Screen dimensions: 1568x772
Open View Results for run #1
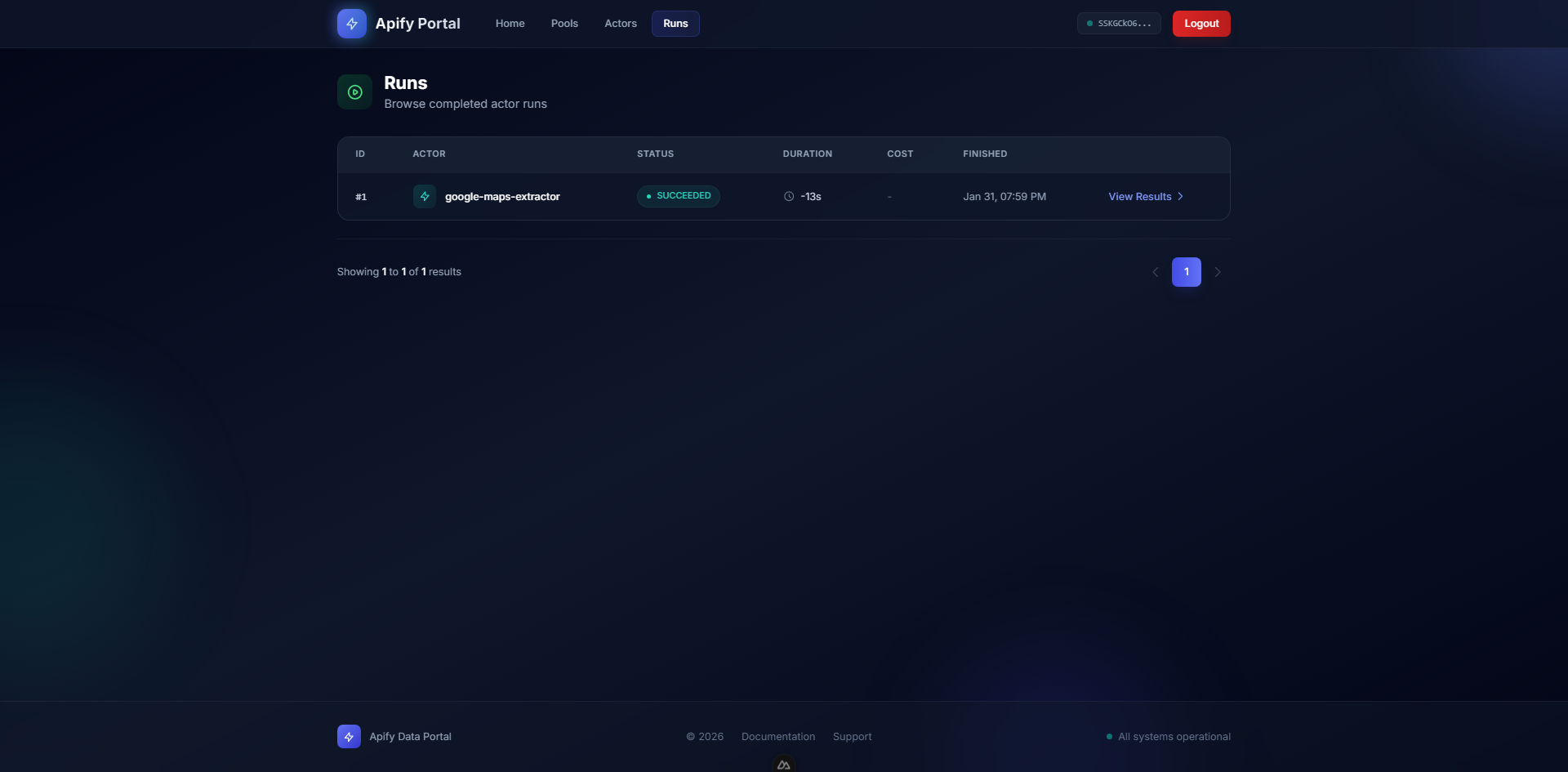point(1139,197)
